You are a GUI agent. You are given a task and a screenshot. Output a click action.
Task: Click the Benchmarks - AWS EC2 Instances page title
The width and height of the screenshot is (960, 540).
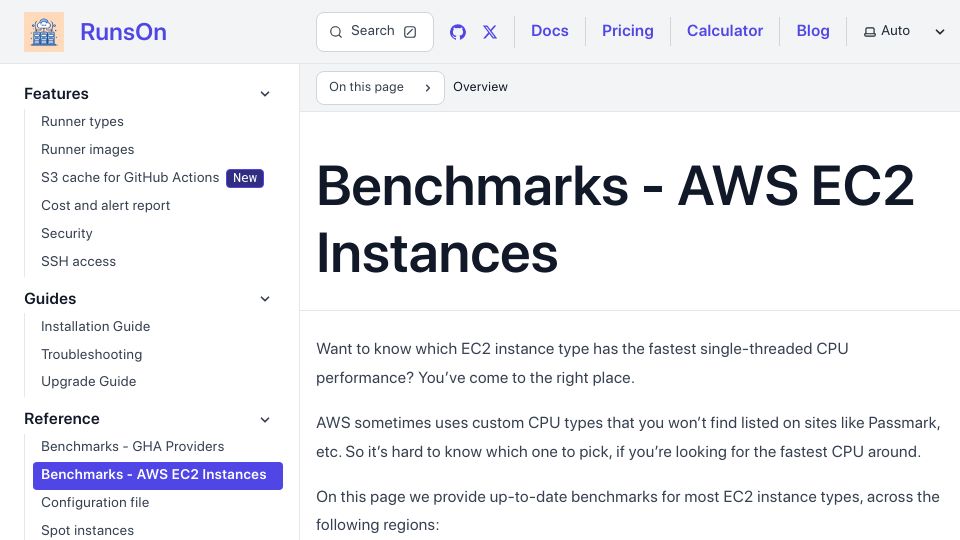coord(615,219)
